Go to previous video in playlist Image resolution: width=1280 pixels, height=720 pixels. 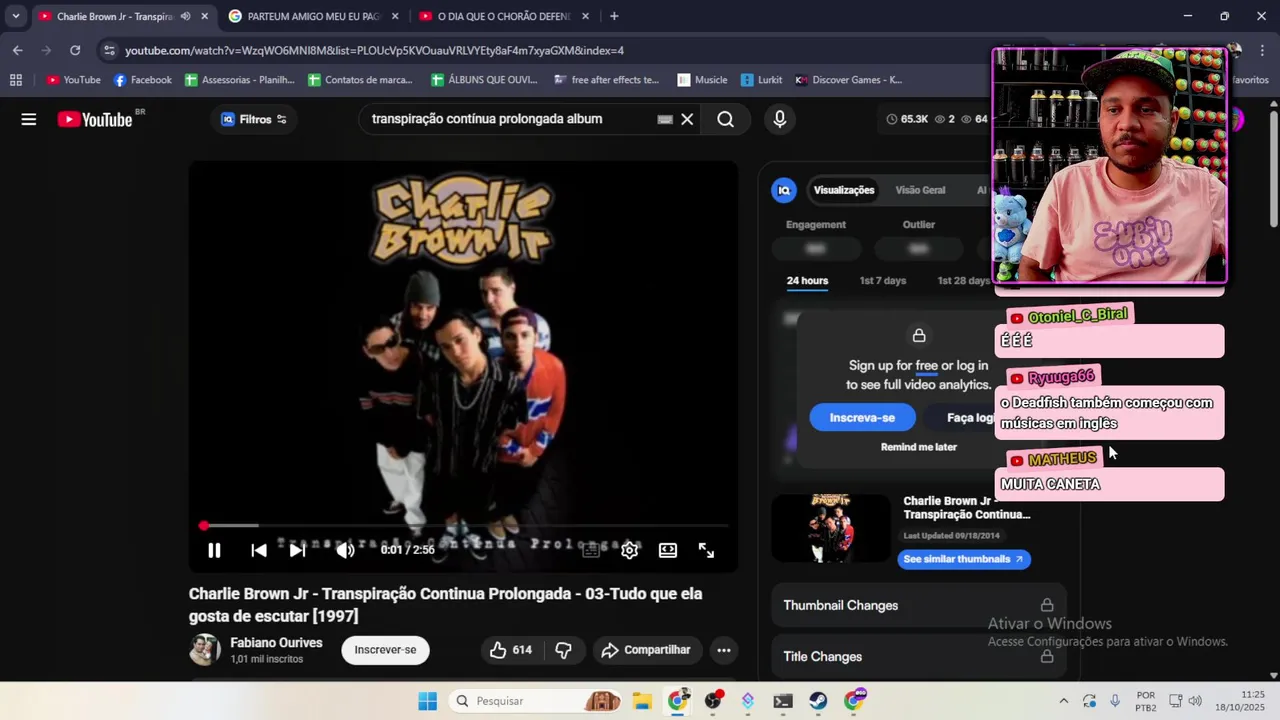pos(259,550)
